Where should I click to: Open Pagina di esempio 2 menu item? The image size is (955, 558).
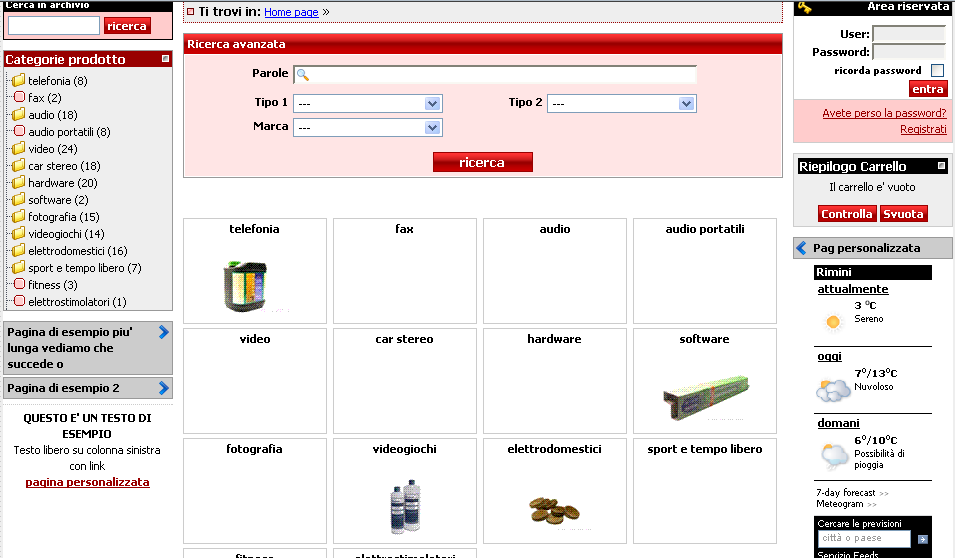click(x=88, y=388)
